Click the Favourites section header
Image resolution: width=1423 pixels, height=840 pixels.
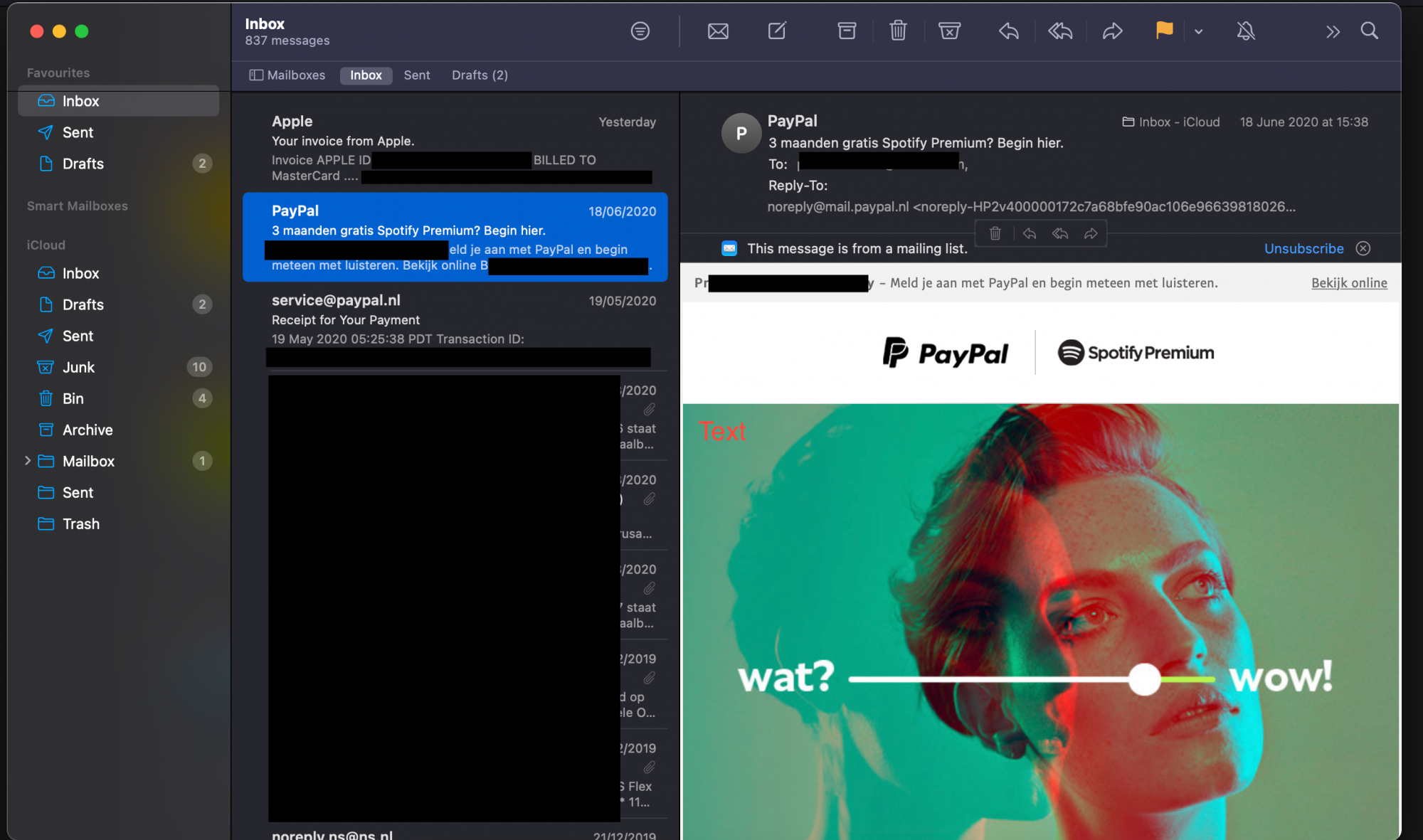[x=58, y=73]
